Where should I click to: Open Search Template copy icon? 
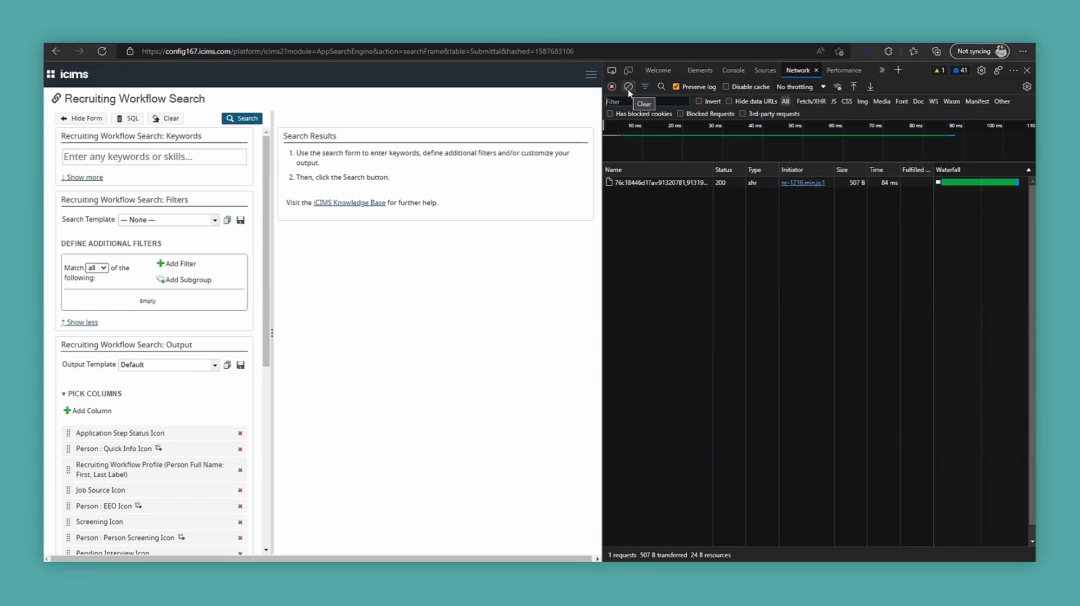click(227, 220)
